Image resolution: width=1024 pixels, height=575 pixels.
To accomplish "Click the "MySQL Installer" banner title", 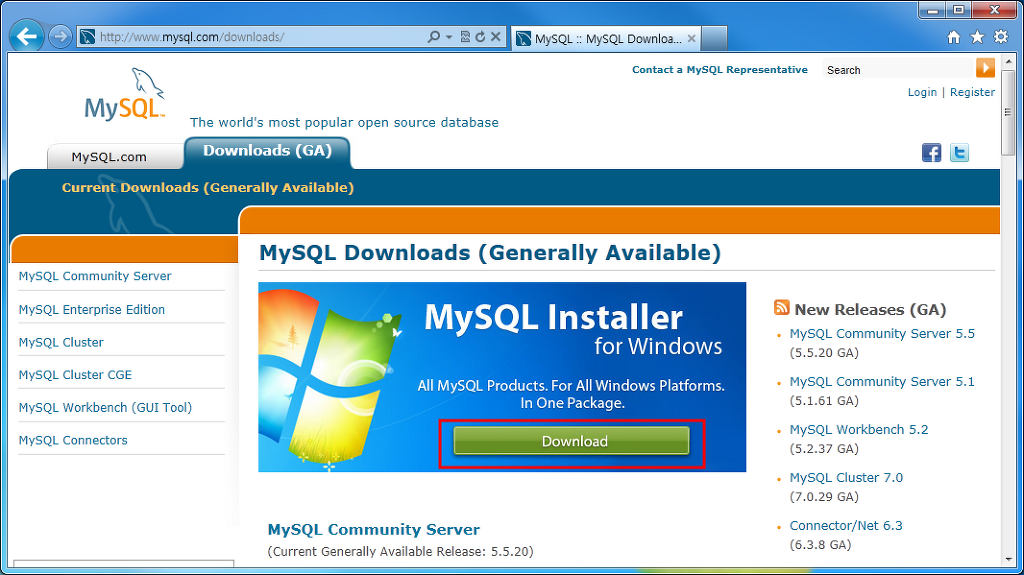I will coord(553,318).
